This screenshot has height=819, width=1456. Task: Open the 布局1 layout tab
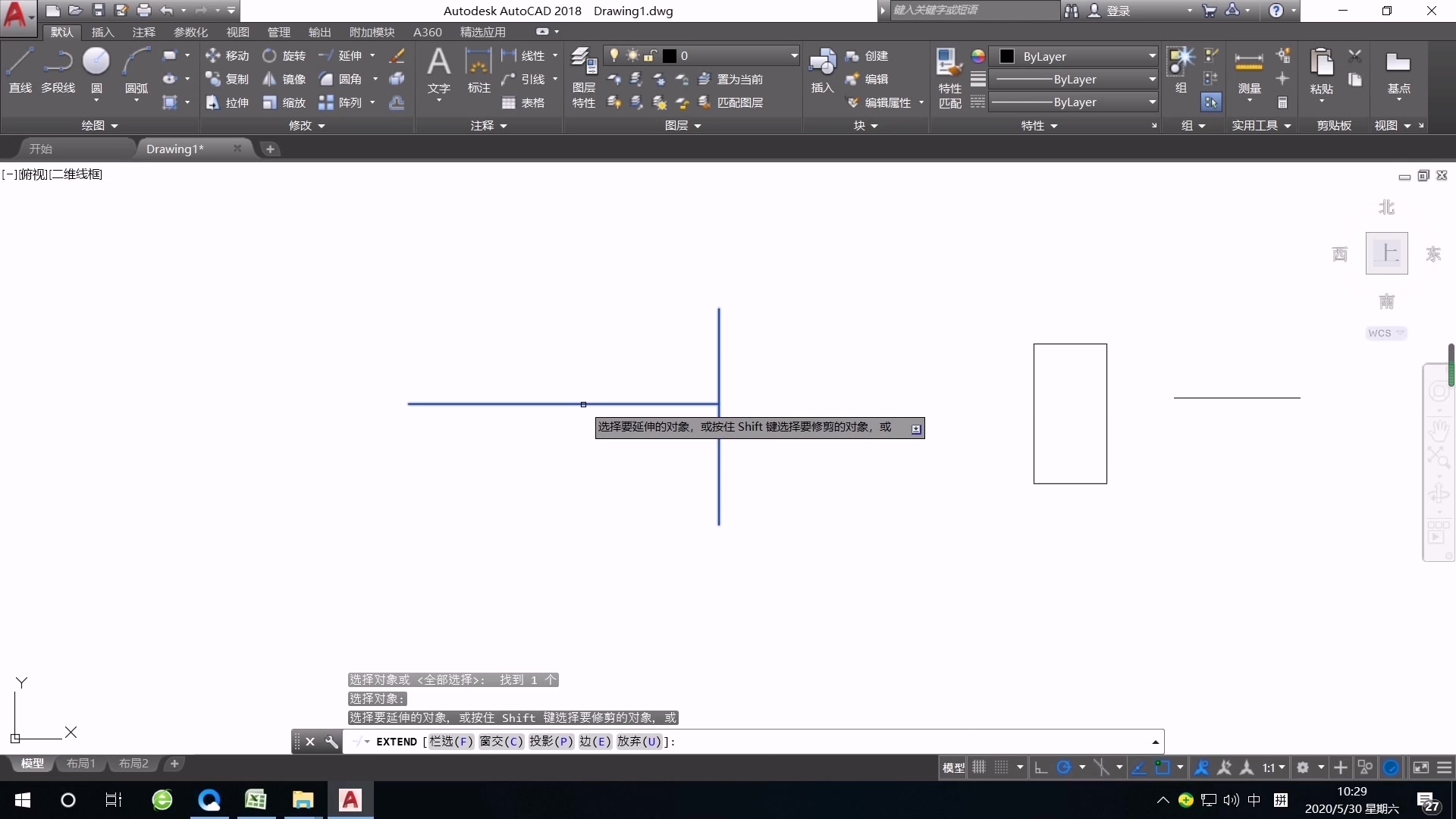pos(80,764)
